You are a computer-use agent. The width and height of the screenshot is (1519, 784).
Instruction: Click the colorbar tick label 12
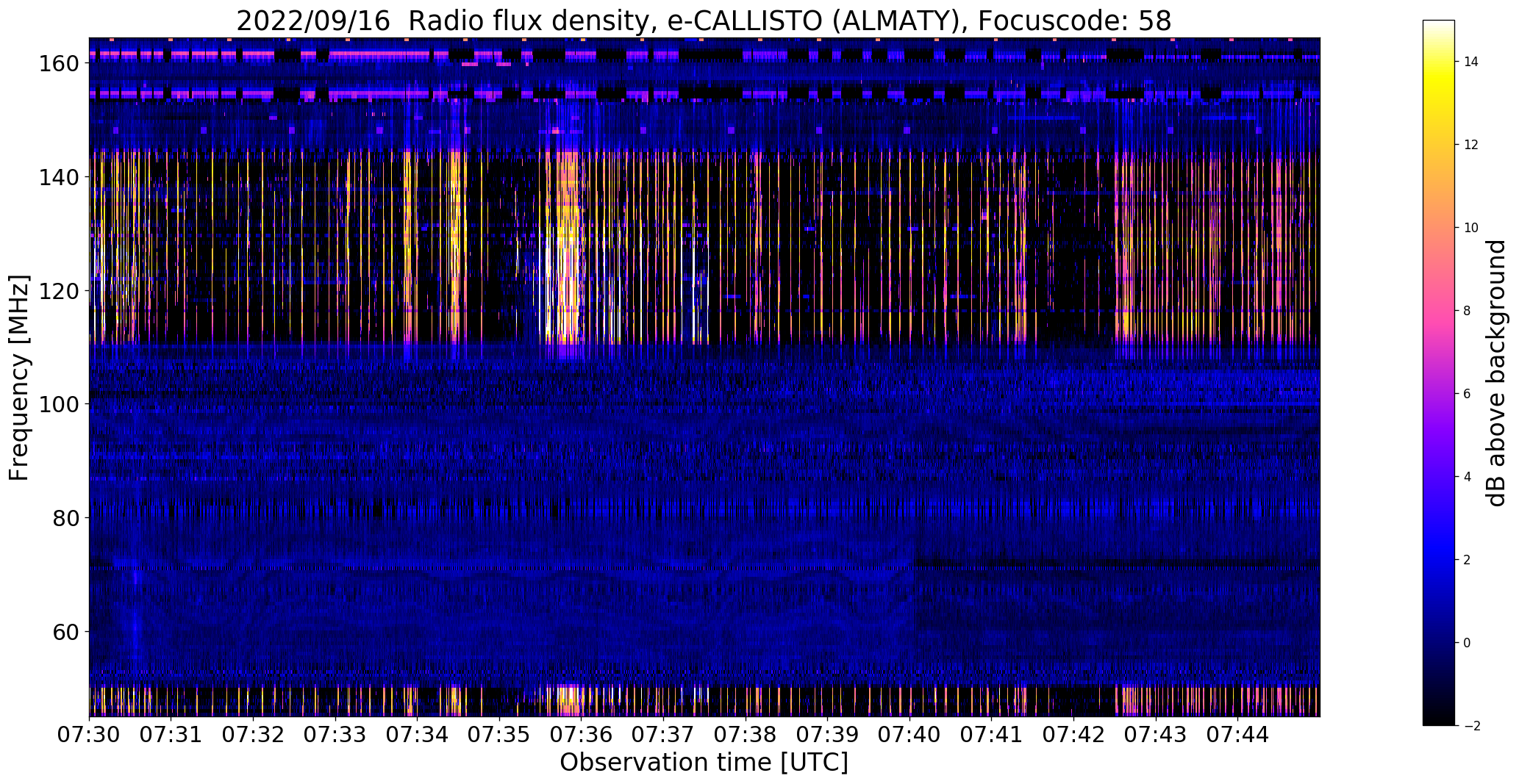pos(1471,145)
